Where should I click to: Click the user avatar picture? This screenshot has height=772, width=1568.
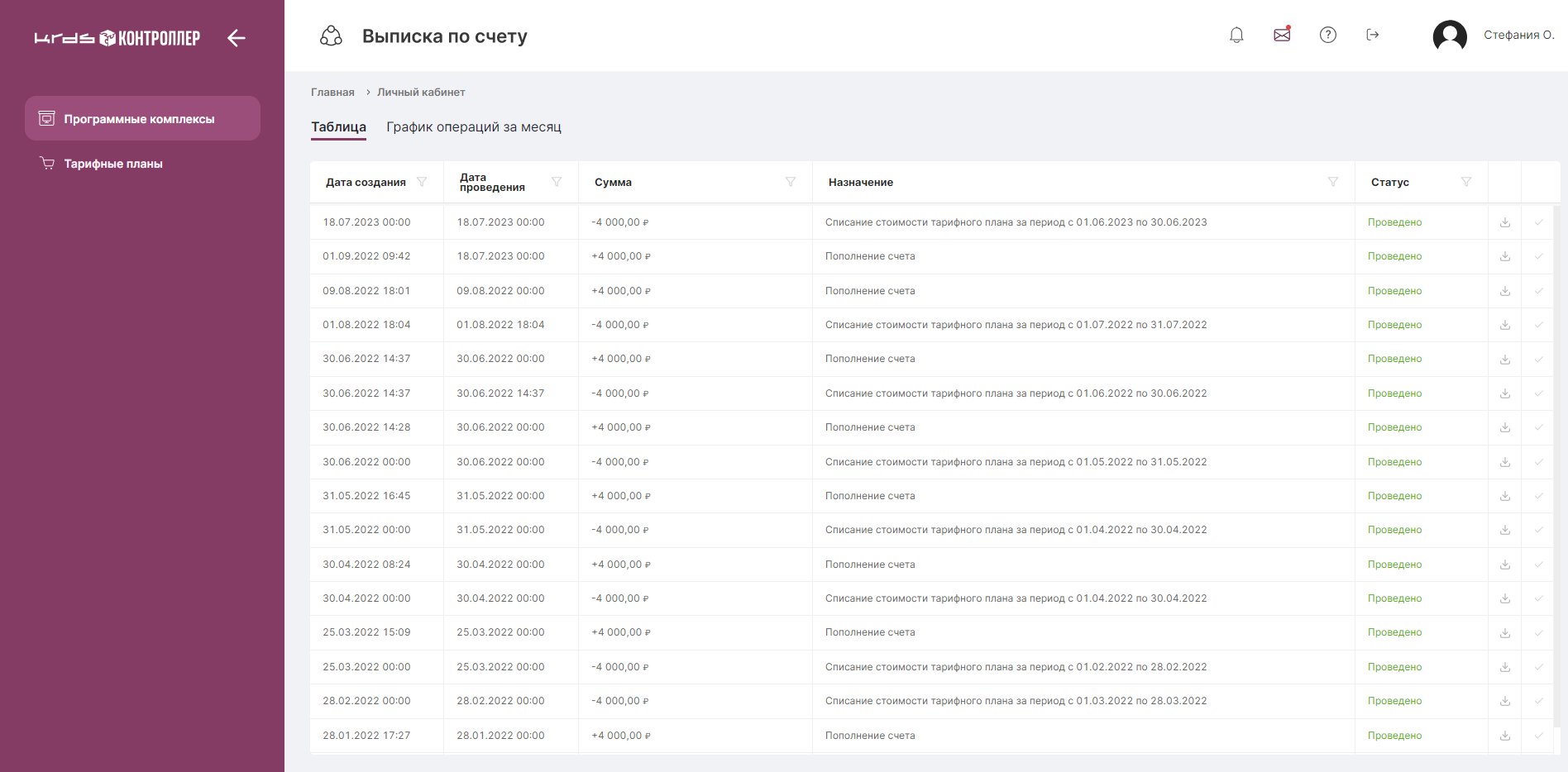(1450, 36)
